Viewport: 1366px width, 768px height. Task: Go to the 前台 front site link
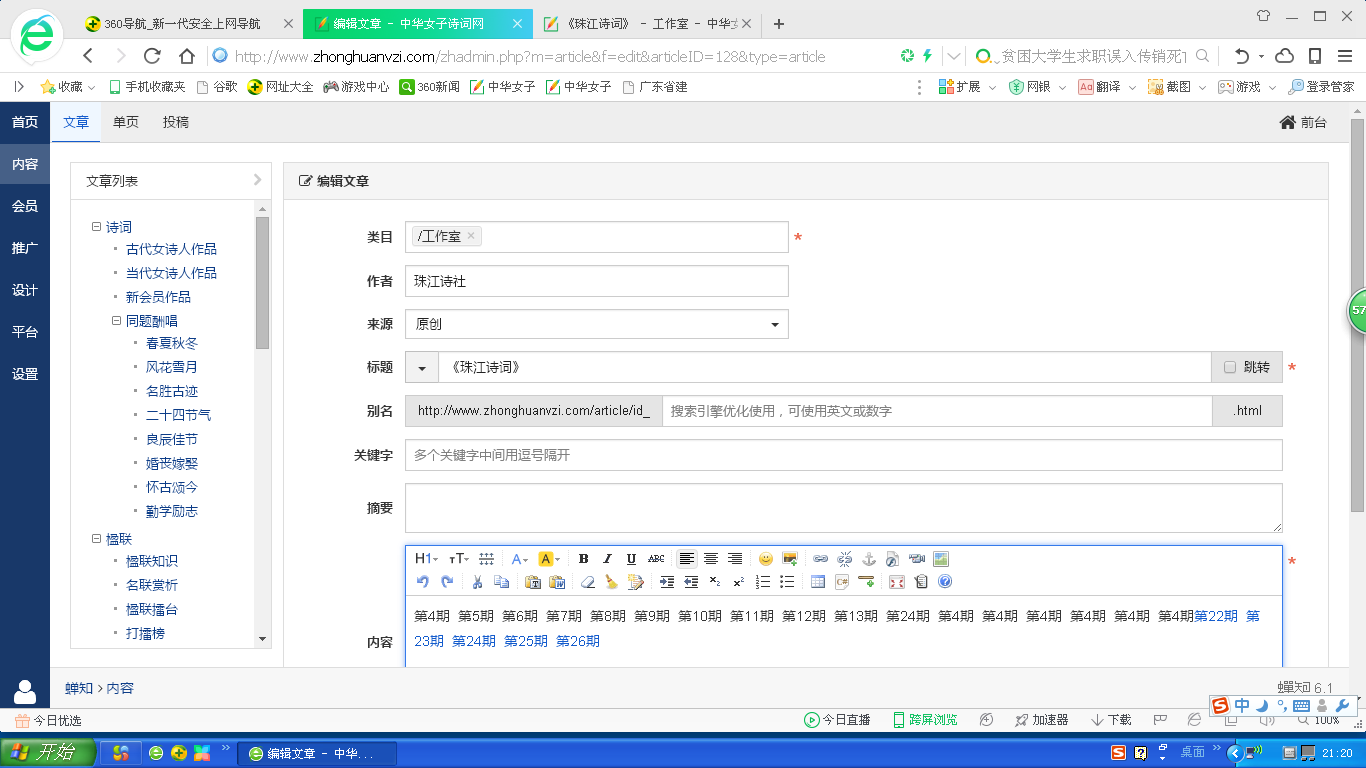click(x=1303, y=122)
